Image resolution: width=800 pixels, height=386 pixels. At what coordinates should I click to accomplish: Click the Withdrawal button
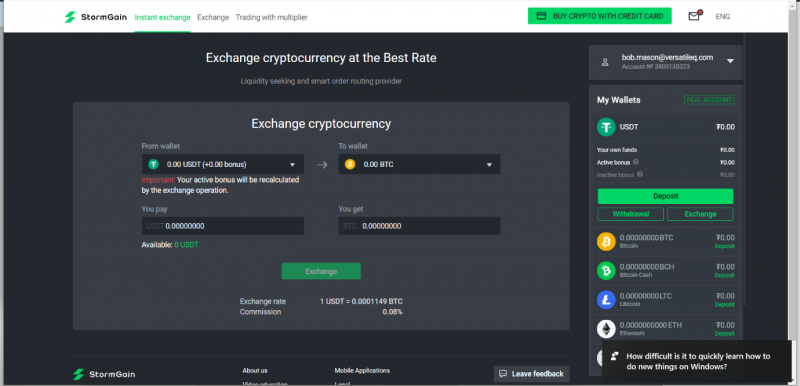pos(631,214)
